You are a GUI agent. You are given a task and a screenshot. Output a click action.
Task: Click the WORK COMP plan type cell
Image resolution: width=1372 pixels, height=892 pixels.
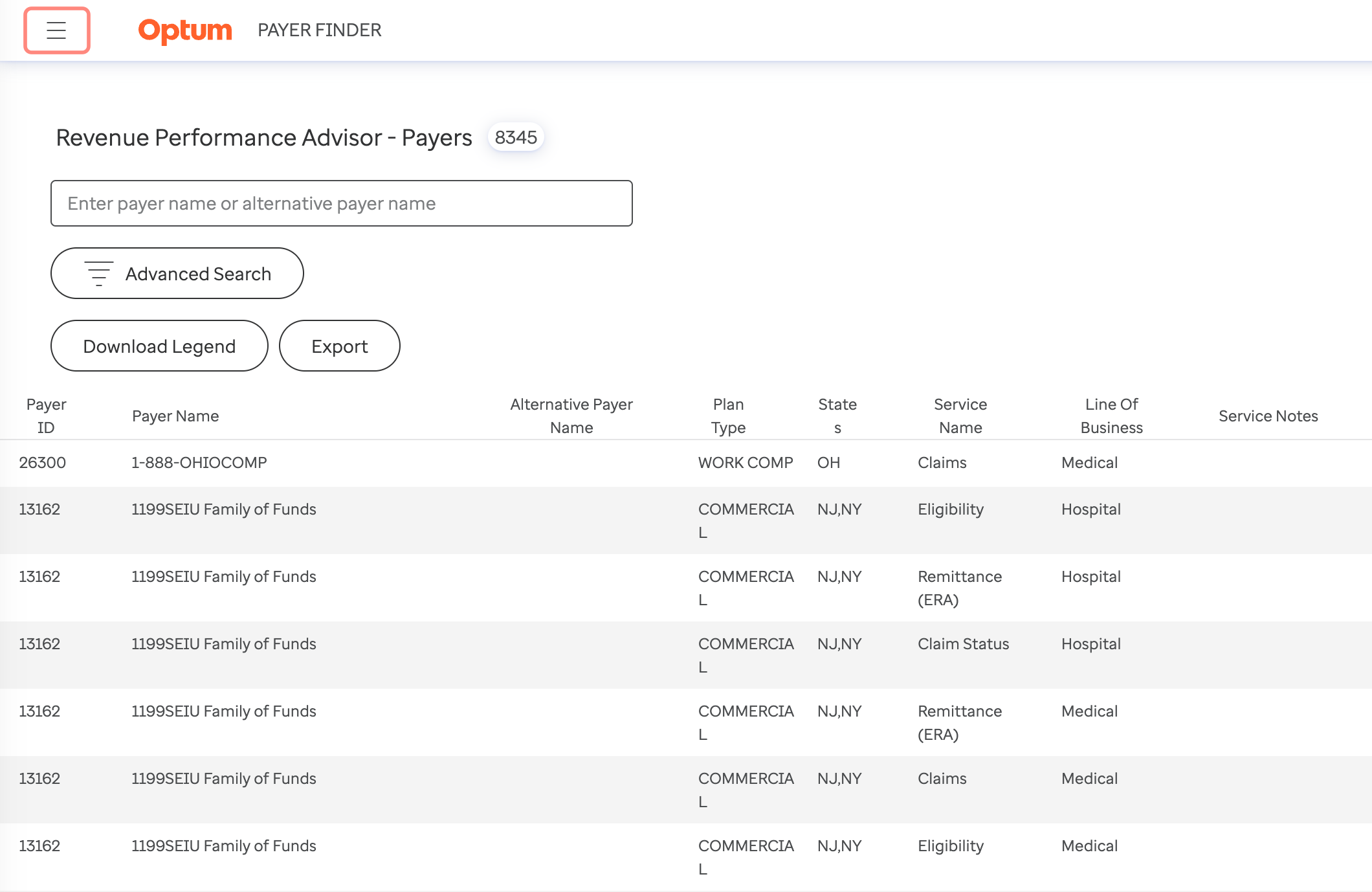pyautogui.click(x=746, y=463)
